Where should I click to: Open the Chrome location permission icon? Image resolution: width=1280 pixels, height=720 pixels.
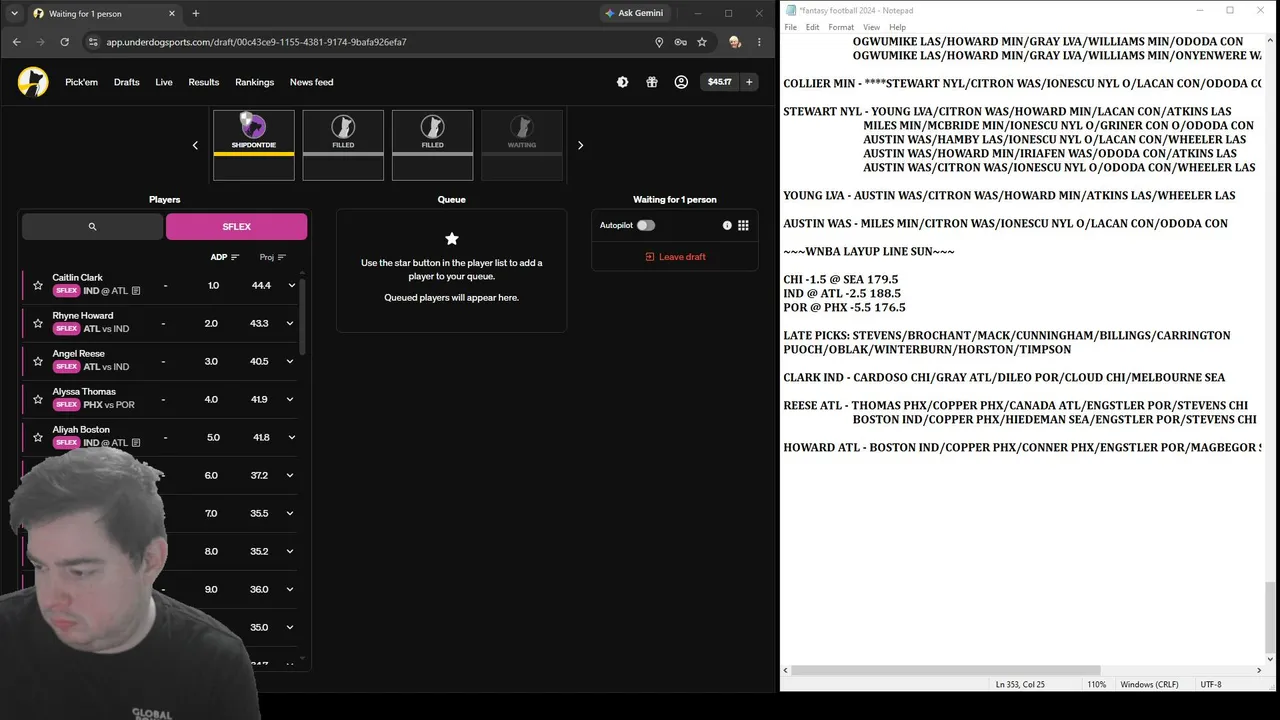pyautogui.click(x=659, y=42)
